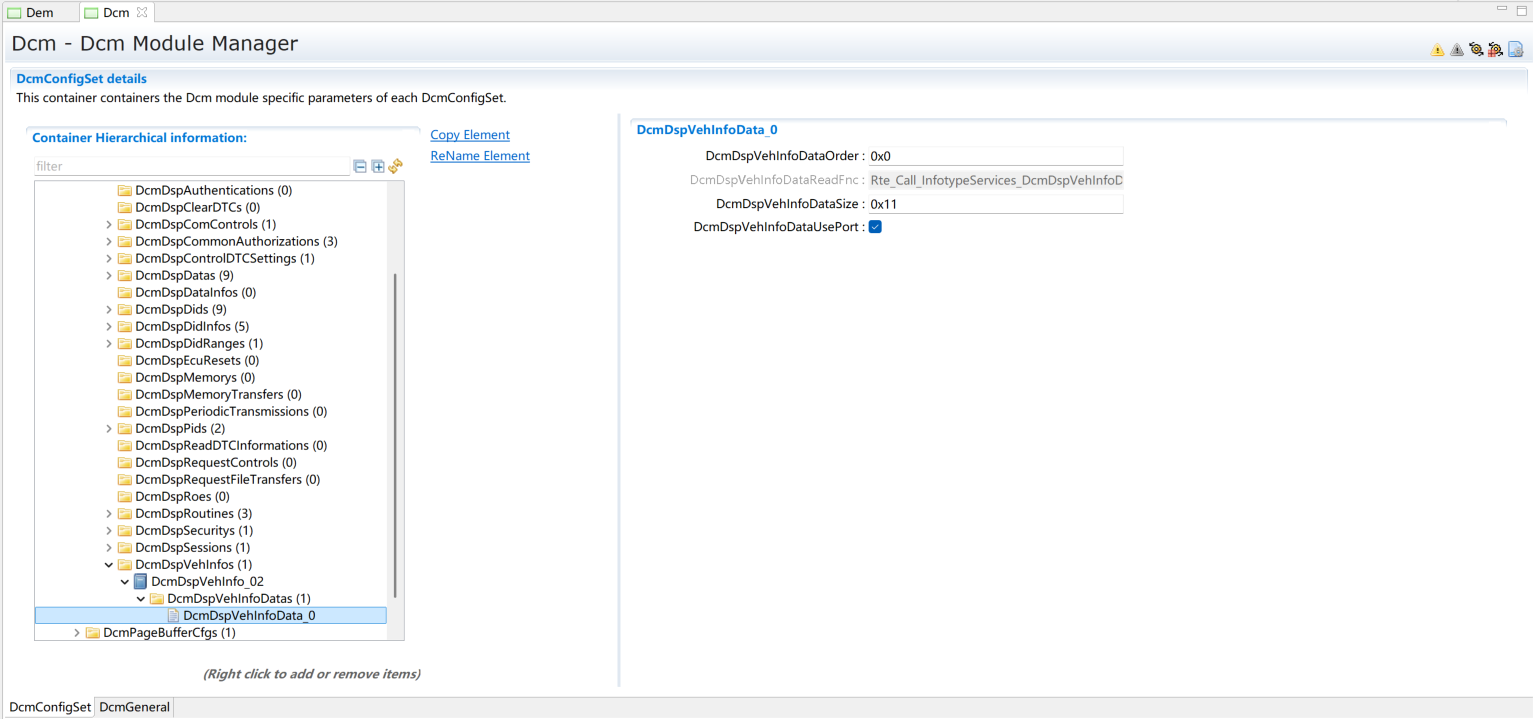Collapse all tree nodes with minus icon
1533x719 pixels.
[x=360, y=167]
